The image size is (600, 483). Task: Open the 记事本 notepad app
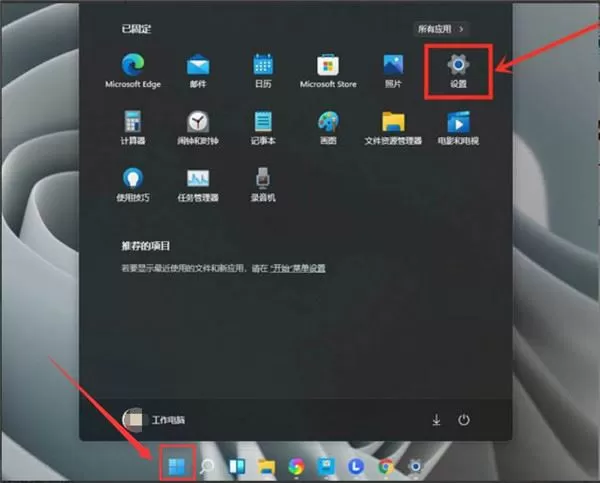coord(263,128)
